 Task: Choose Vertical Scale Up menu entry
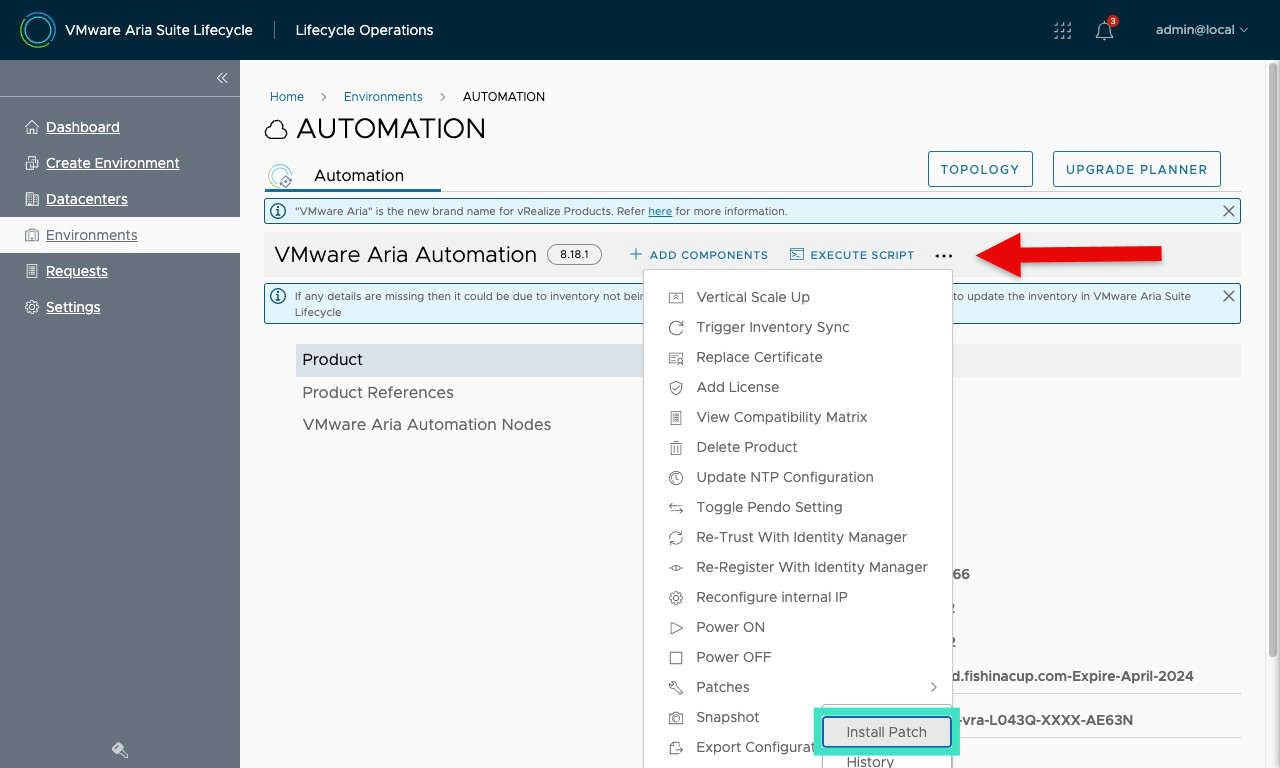tap(797, 297)
